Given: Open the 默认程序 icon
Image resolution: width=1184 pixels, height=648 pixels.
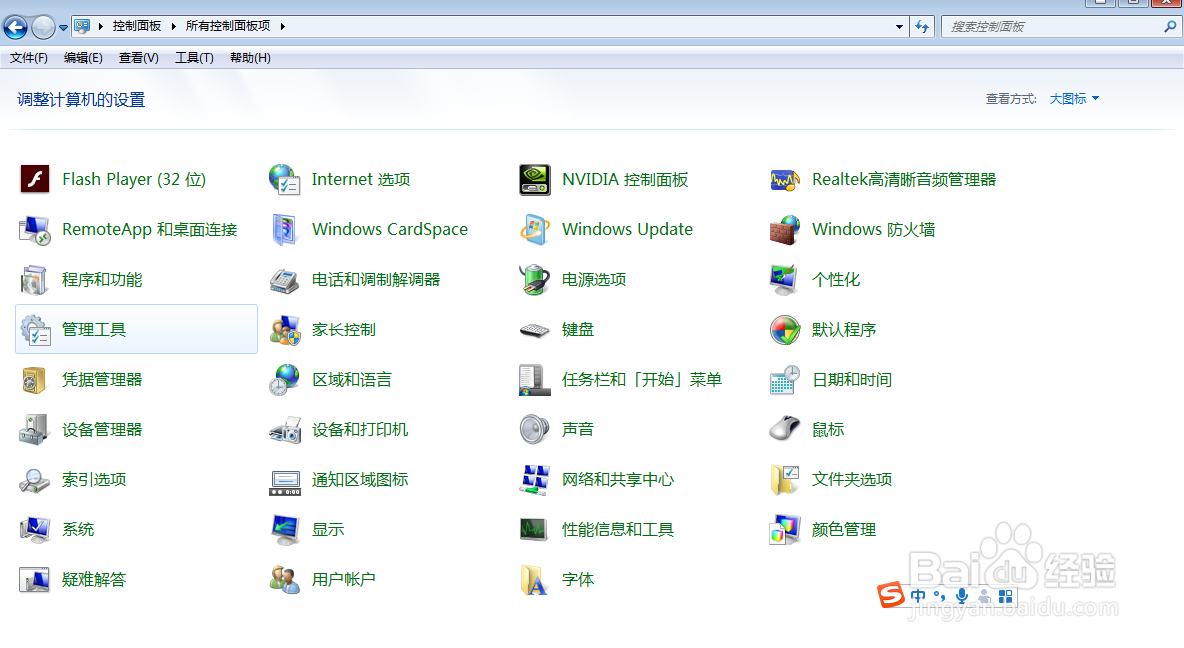Looking at the screenshot, I should pos(785,330).
